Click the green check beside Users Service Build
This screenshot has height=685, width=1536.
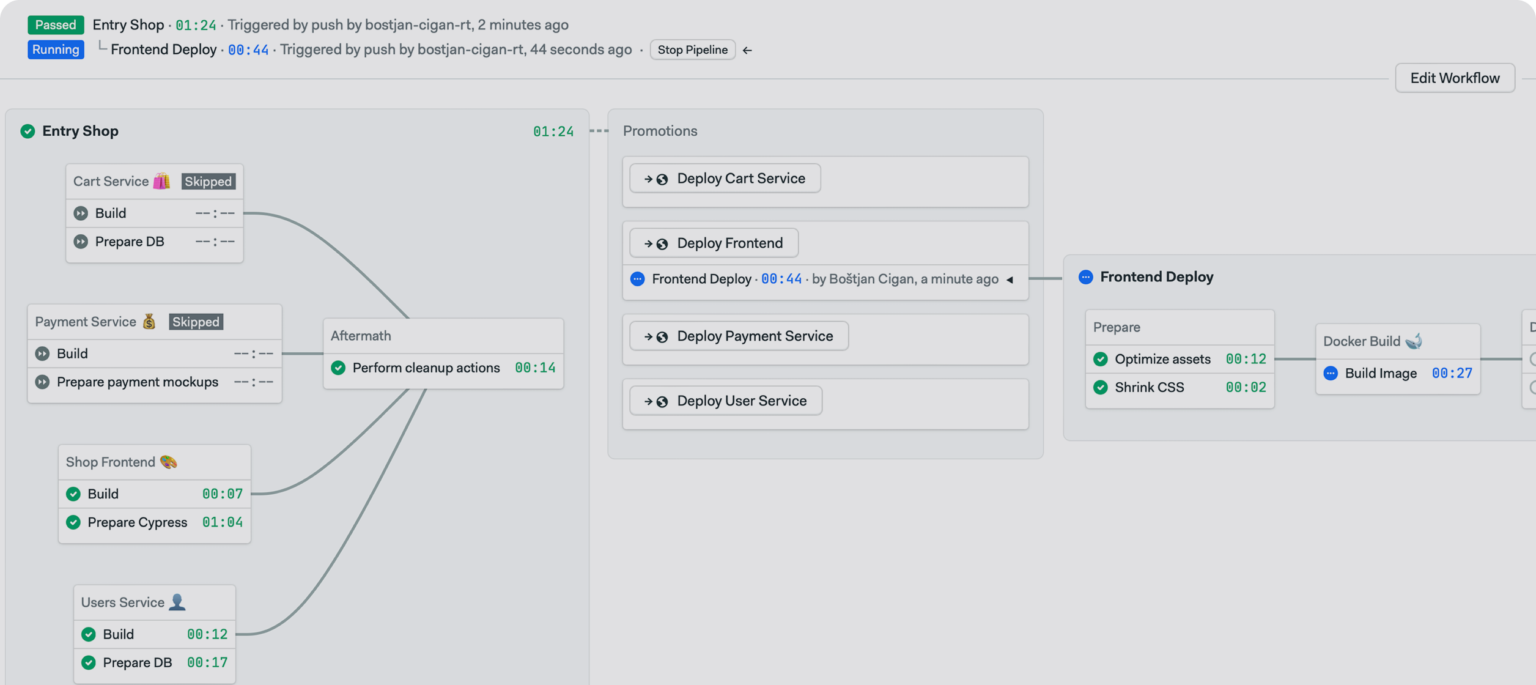coord(88,634)
